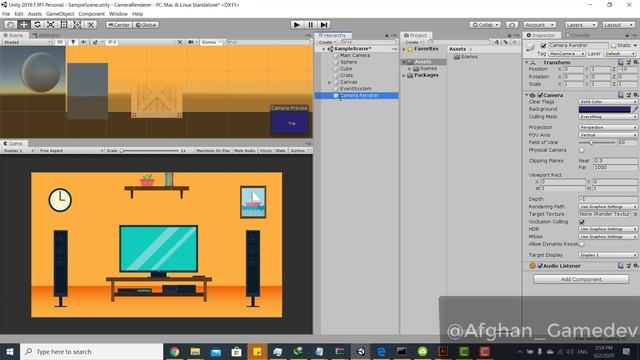Select the Rotate tool in the toolbar
Viewport: 640px width, 360px height.
pyautogui.click(x=37, y=24)
